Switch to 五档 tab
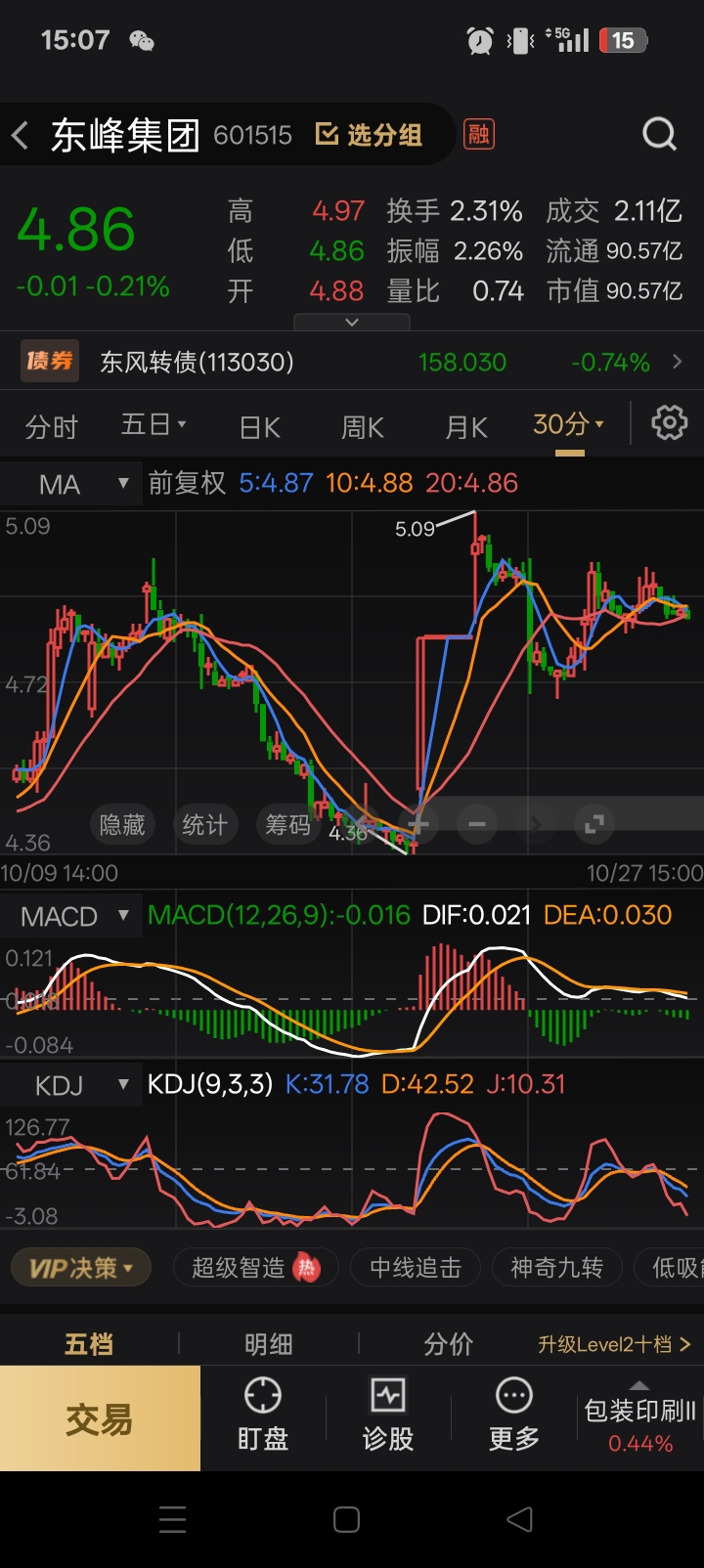The height and width of the screenshot is (1568, 704). click(89, 1344)
